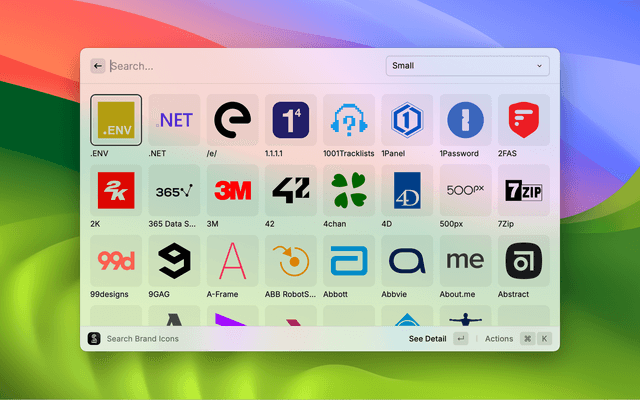Click See Detail action

[427, 339]
